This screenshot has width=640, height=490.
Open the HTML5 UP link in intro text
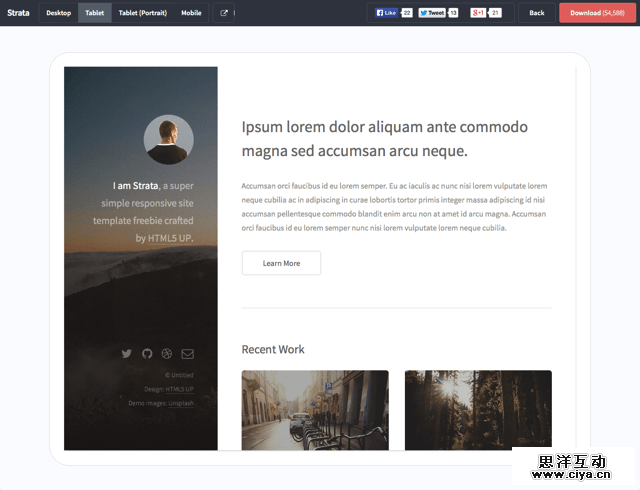170,238
